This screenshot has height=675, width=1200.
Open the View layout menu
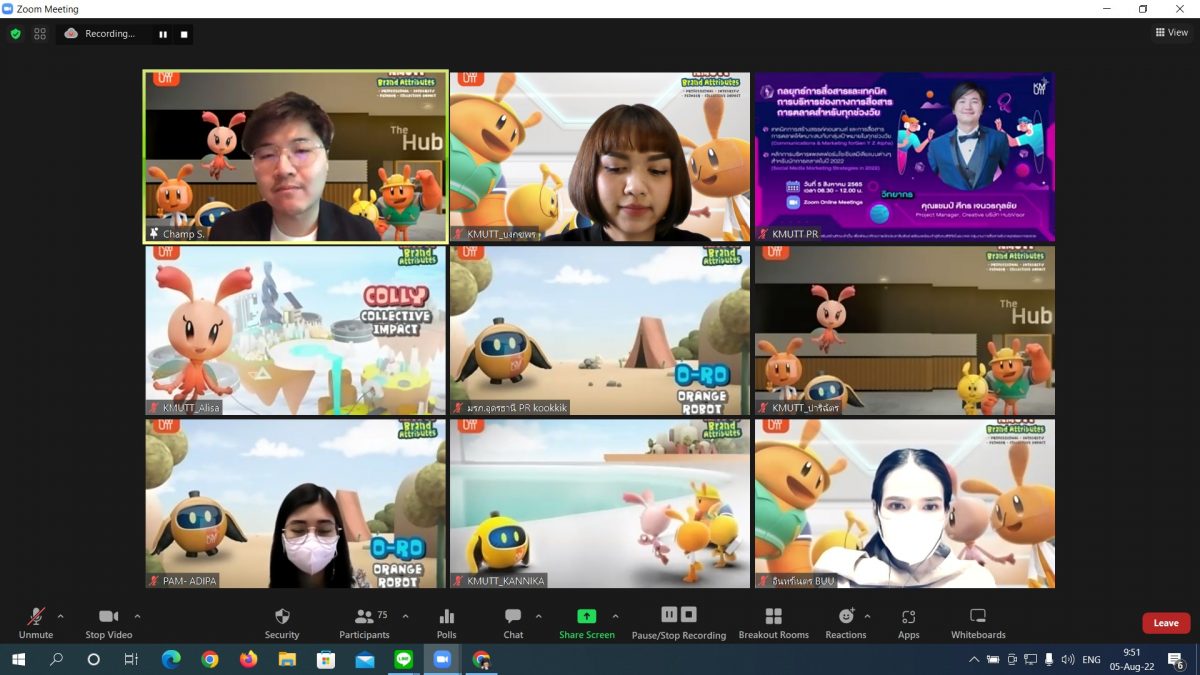click(x=1172, y=32)
